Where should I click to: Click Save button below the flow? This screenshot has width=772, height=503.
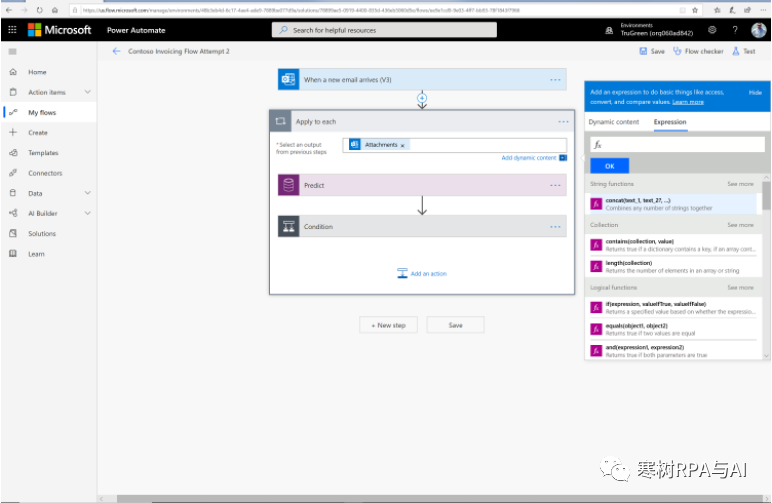pyautogui.click(x=455, y=325)
